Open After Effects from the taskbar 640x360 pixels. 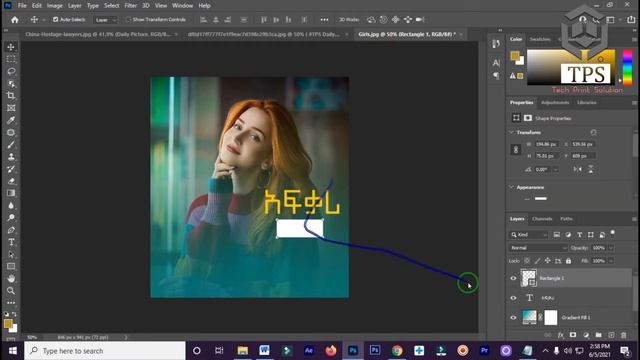[309, 351]
